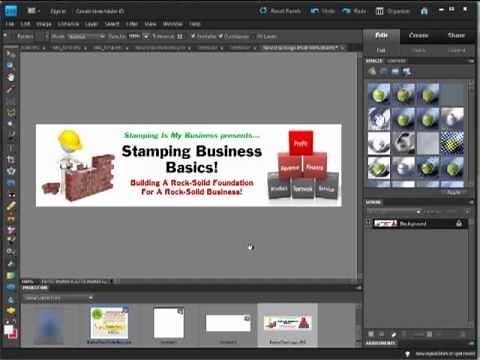Select the Crop tool
Image resolution: width=480 pixels, height=360 pixels.
point(11,159)
